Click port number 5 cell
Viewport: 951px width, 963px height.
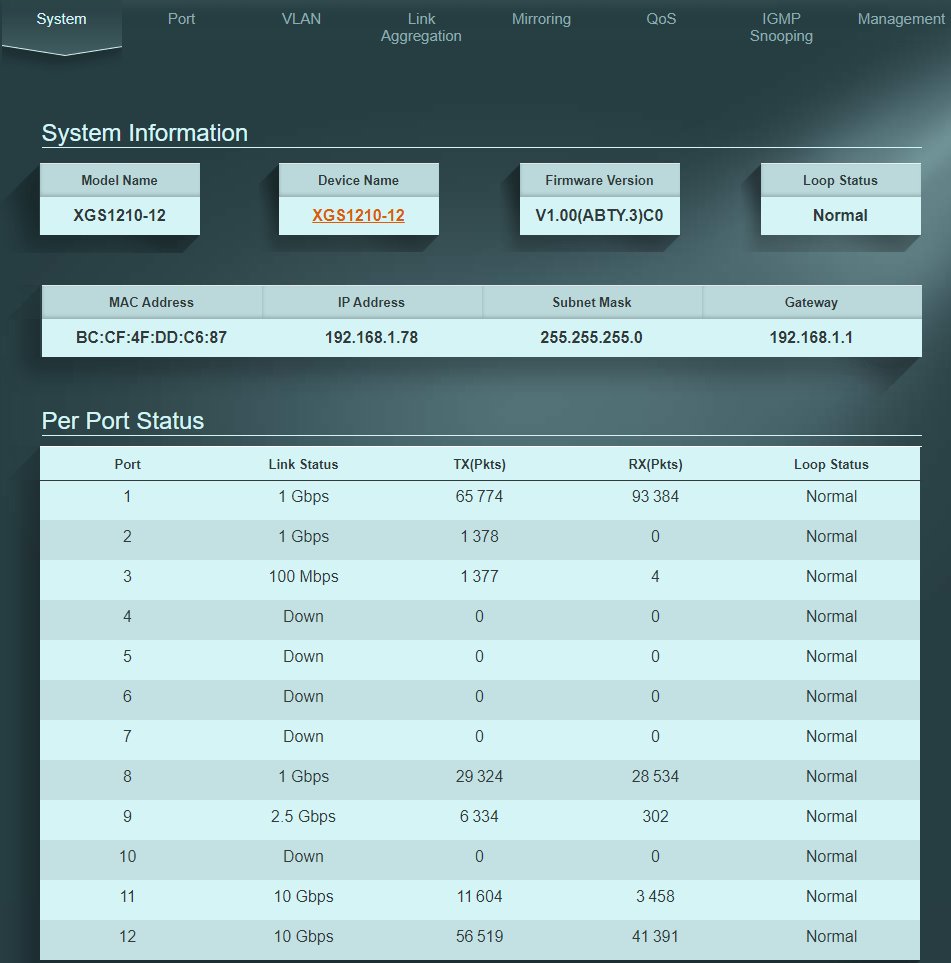[x=127, y=656]
